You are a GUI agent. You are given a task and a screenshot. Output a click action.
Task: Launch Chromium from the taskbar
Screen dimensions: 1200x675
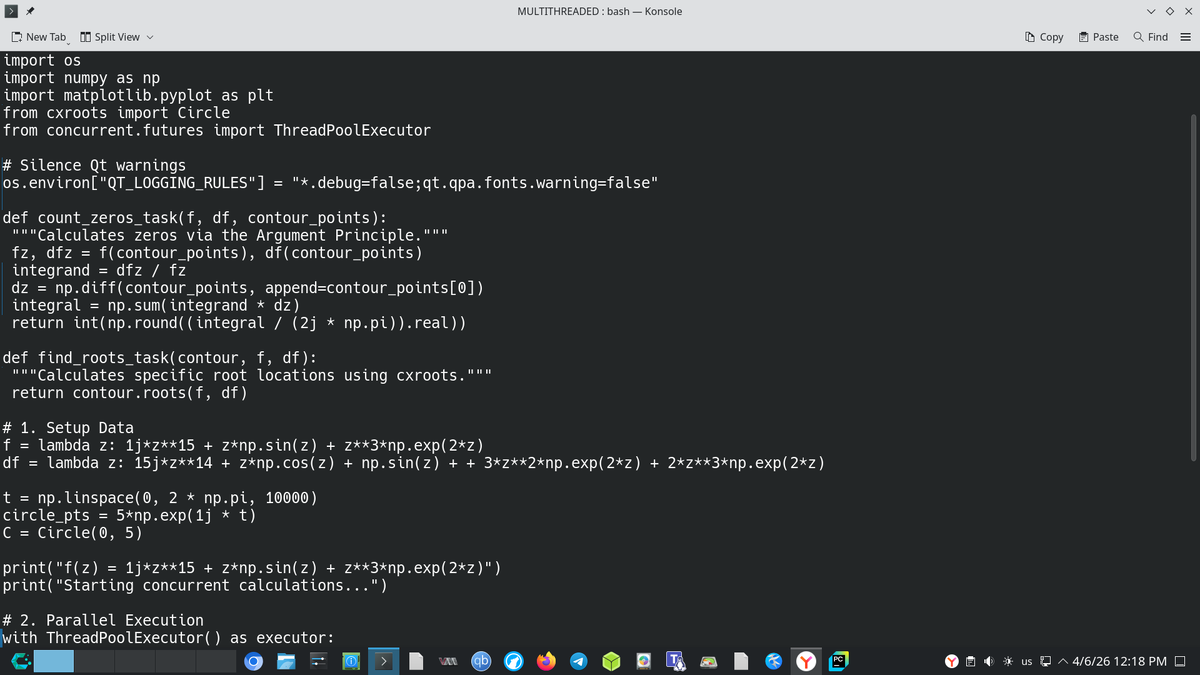(x=254, y=661)
